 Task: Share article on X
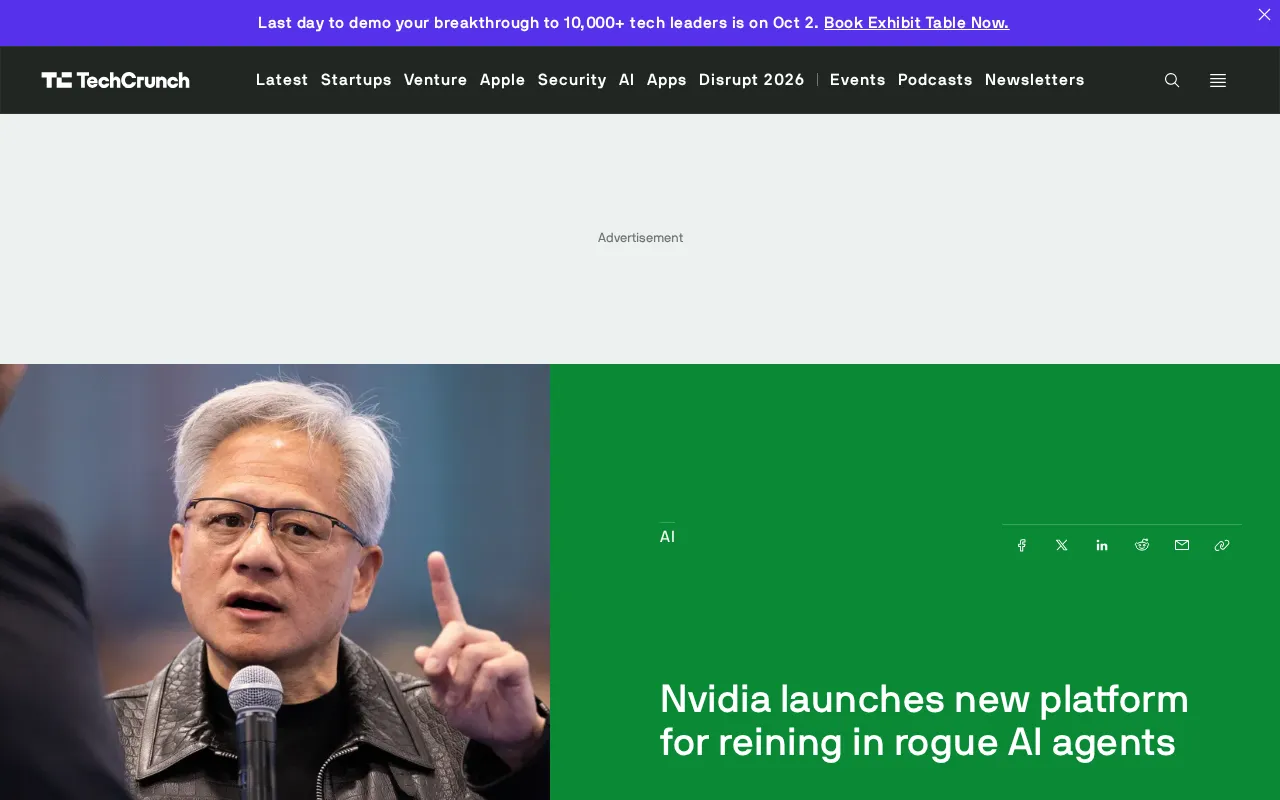click(x=1062, y=545)
